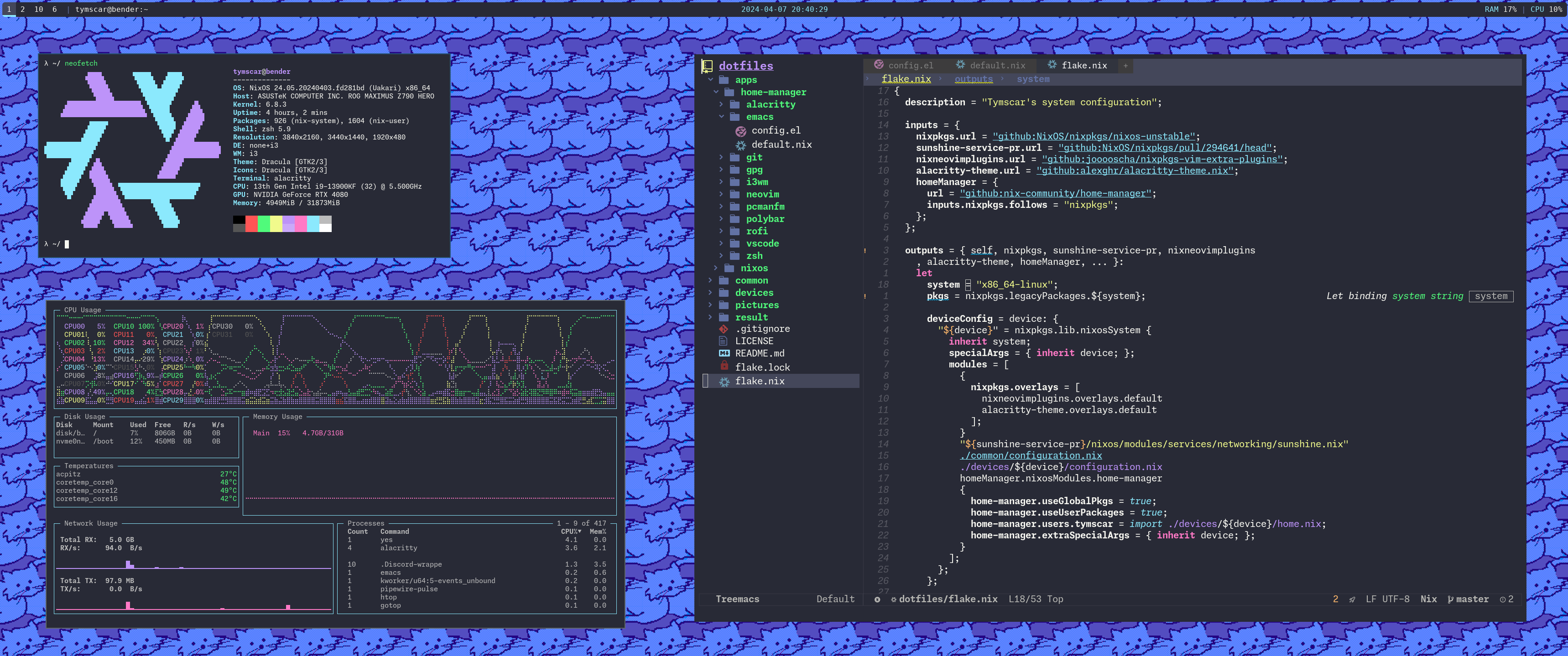
Task: Click the master git branch icon in modeline
Action: (x=1450, y=599)
